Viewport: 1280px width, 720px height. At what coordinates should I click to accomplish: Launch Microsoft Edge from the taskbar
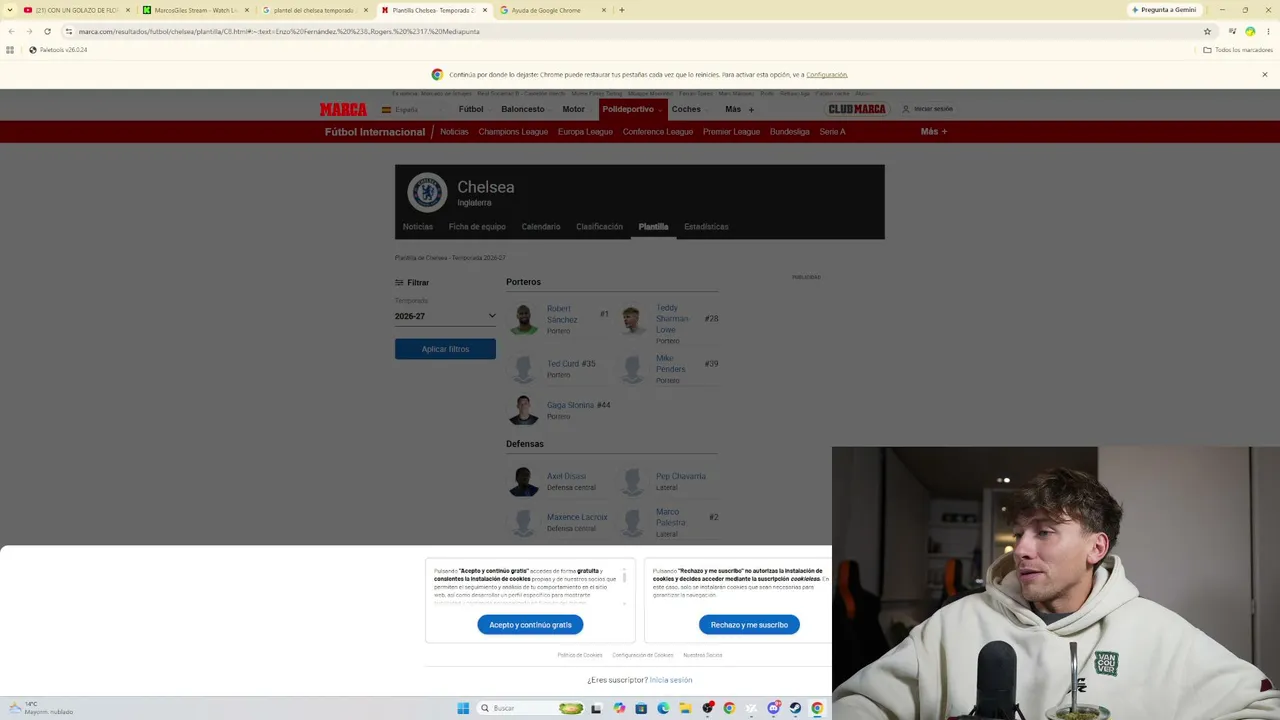(x=663, y=708)
